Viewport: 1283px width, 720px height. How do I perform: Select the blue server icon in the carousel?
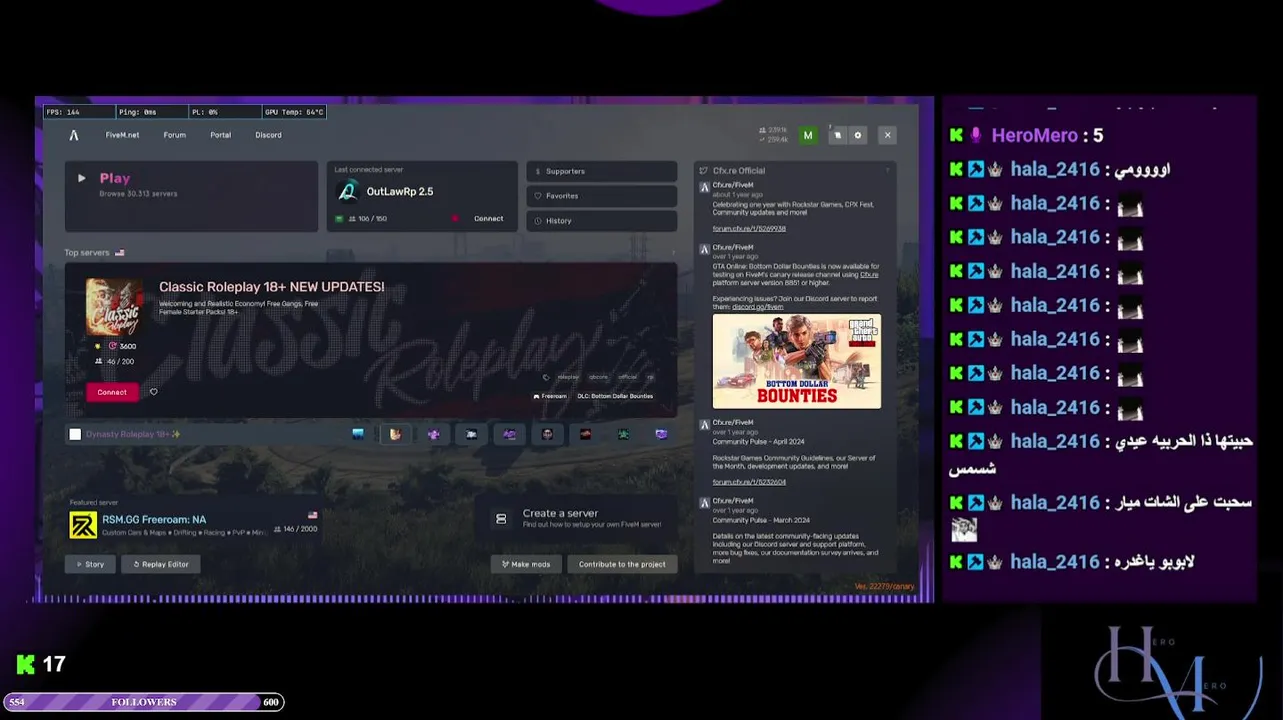358,434
